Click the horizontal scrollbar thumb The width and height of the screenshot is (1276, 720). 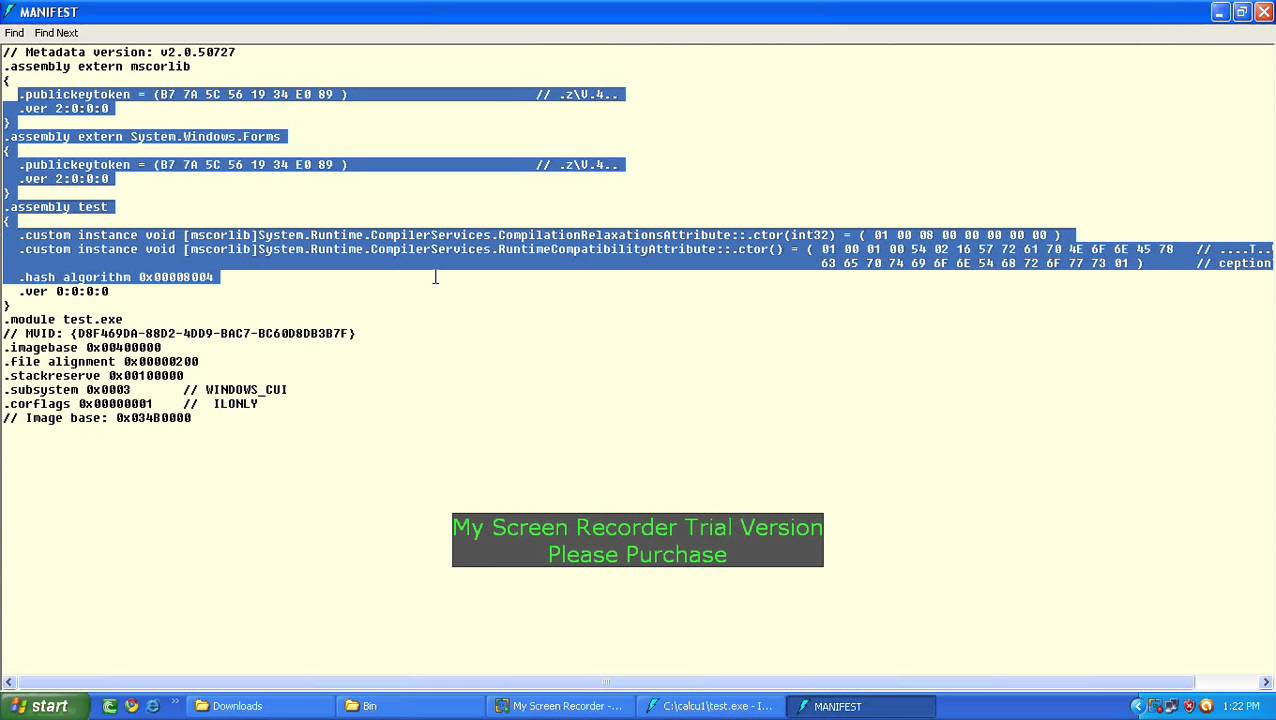606,683
